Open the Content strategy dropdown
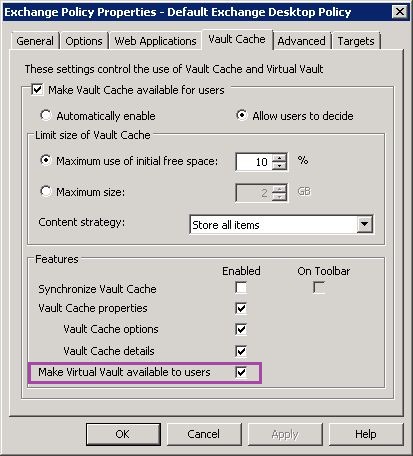The height and width of the screenshot is (456, 413). [364, 224]
